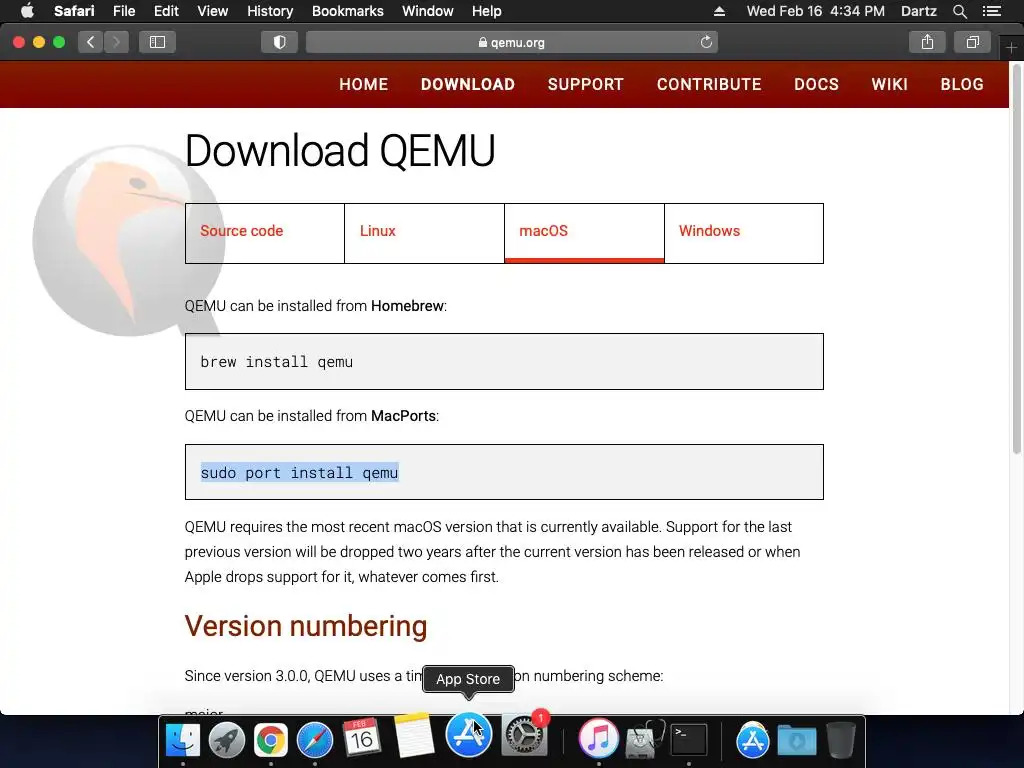Screen dimensions: 1024x768
Task: Show the Safari sidebar
Action: click(x=157, y=42)
